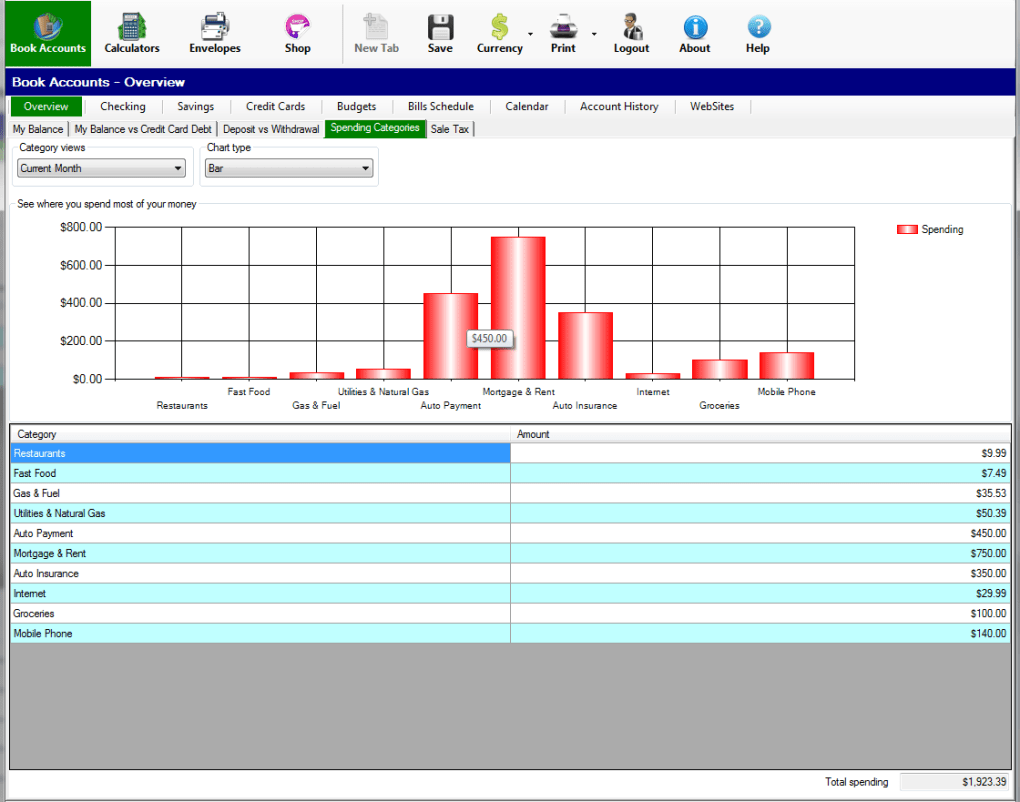The width and height of the screenshot is (1020, 802).
Task: Click the red Spending legend swatch
Action: coord(906,230)
